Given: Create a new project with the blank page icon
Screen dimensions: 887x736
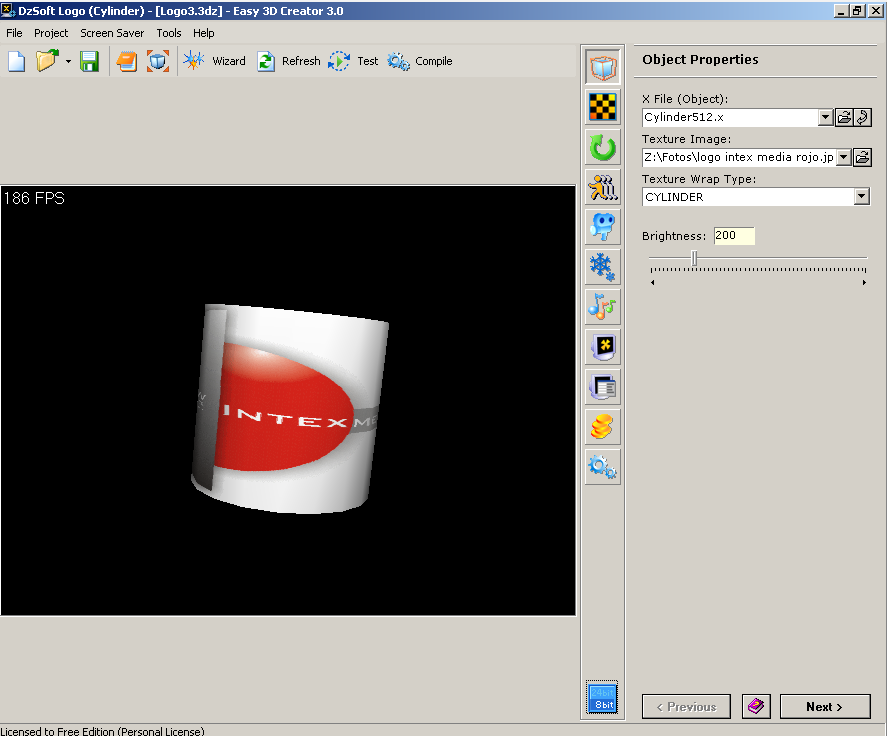Looking at the screenshot, I should click(x=16, y=61).
